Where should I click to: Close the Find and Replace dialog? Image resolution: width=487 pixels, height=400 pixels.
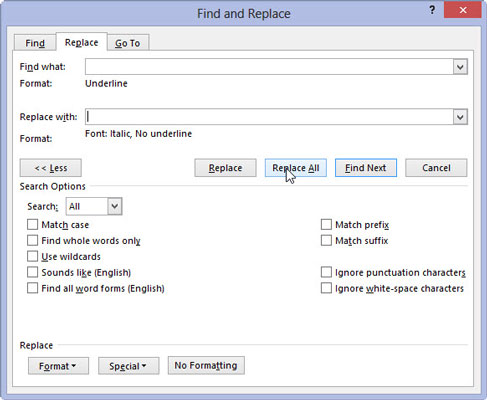tap(463, 10)
